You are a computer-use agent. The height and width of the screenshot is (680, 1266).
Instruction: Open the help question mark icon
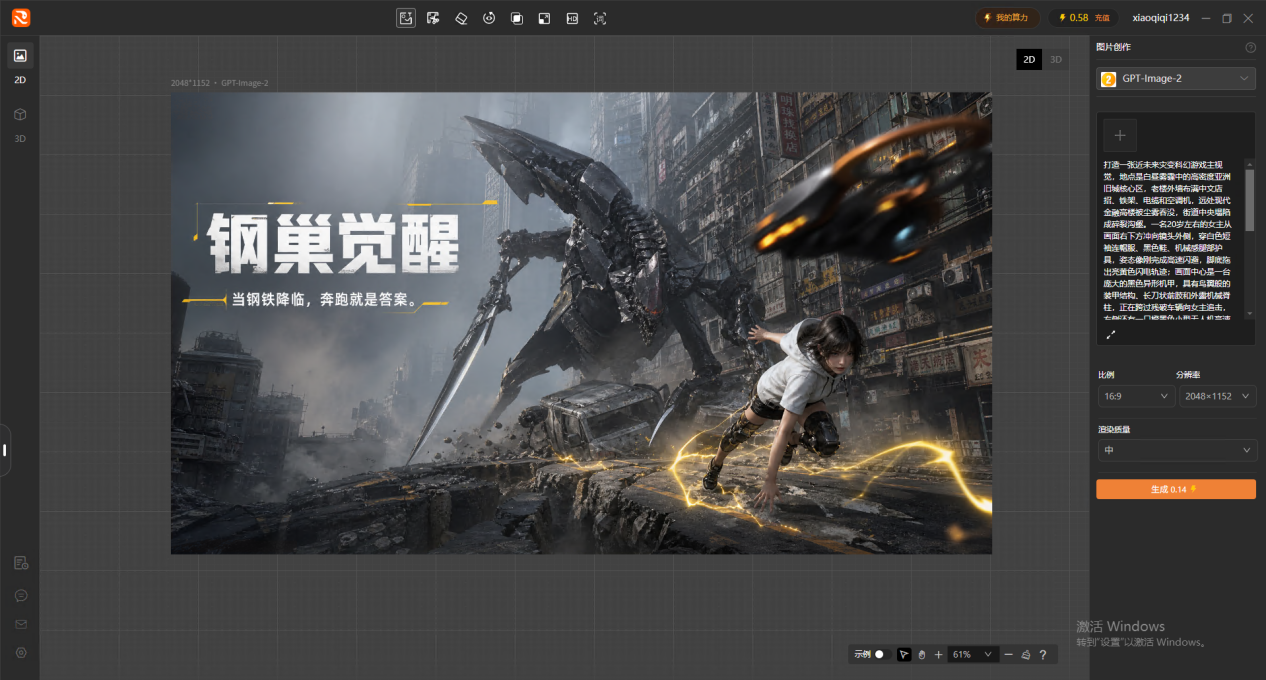pyautogui.click(x=1042, y=654)
